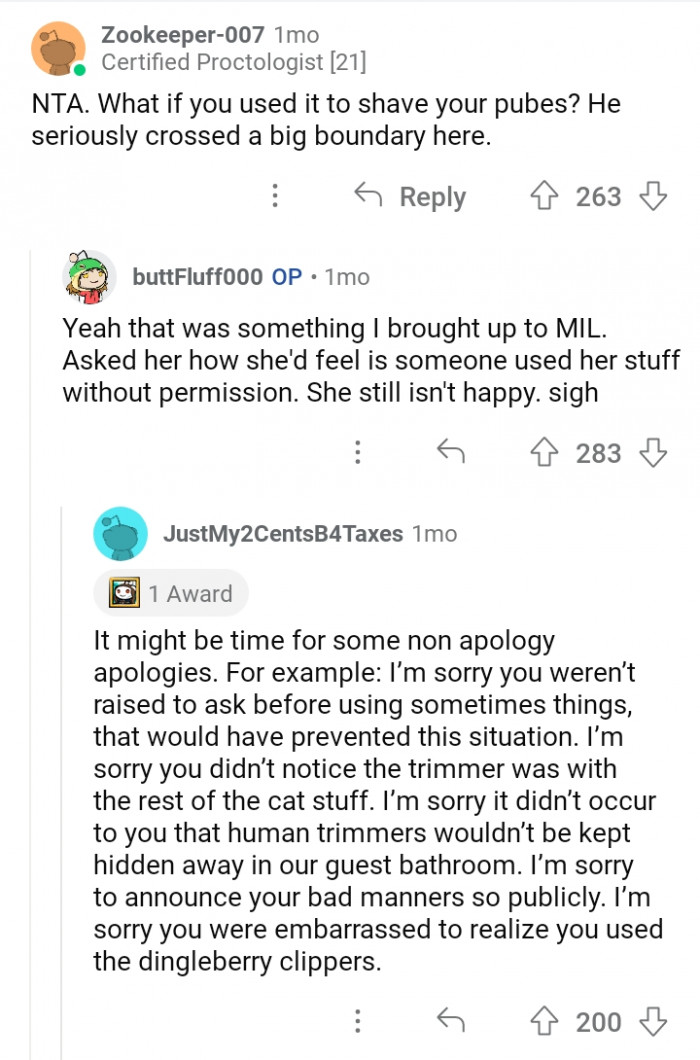Open three-dot menu on buttFluff000's comment
This screenshot has height=1060, width=700.
(356, 454)
